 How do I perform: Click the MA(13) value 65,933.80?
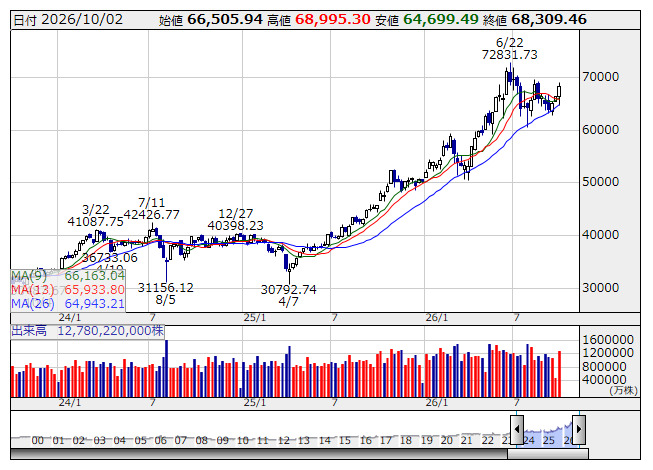(x=95, y=290)
